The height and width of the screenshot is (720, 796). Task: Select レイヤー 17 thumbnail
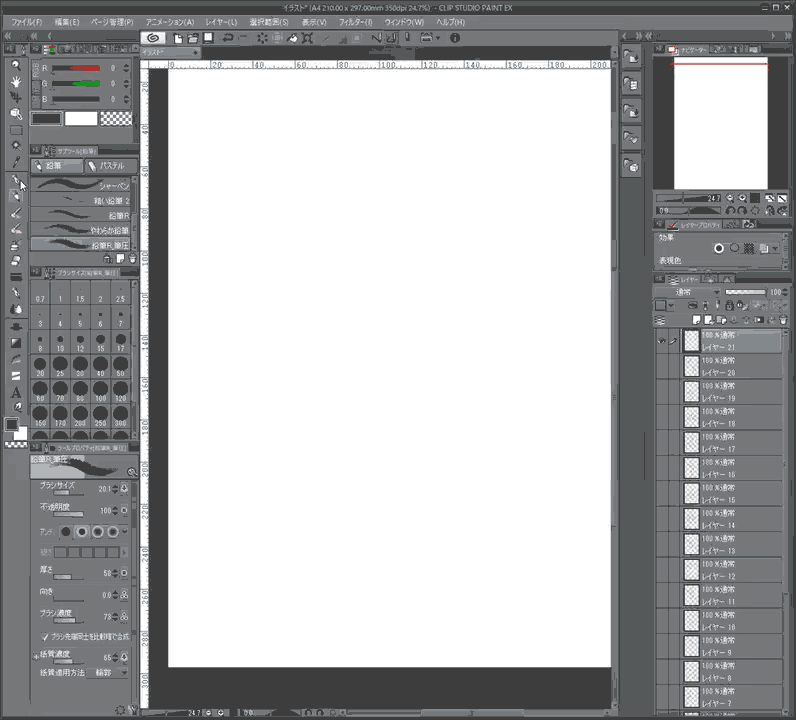point(691,442)
